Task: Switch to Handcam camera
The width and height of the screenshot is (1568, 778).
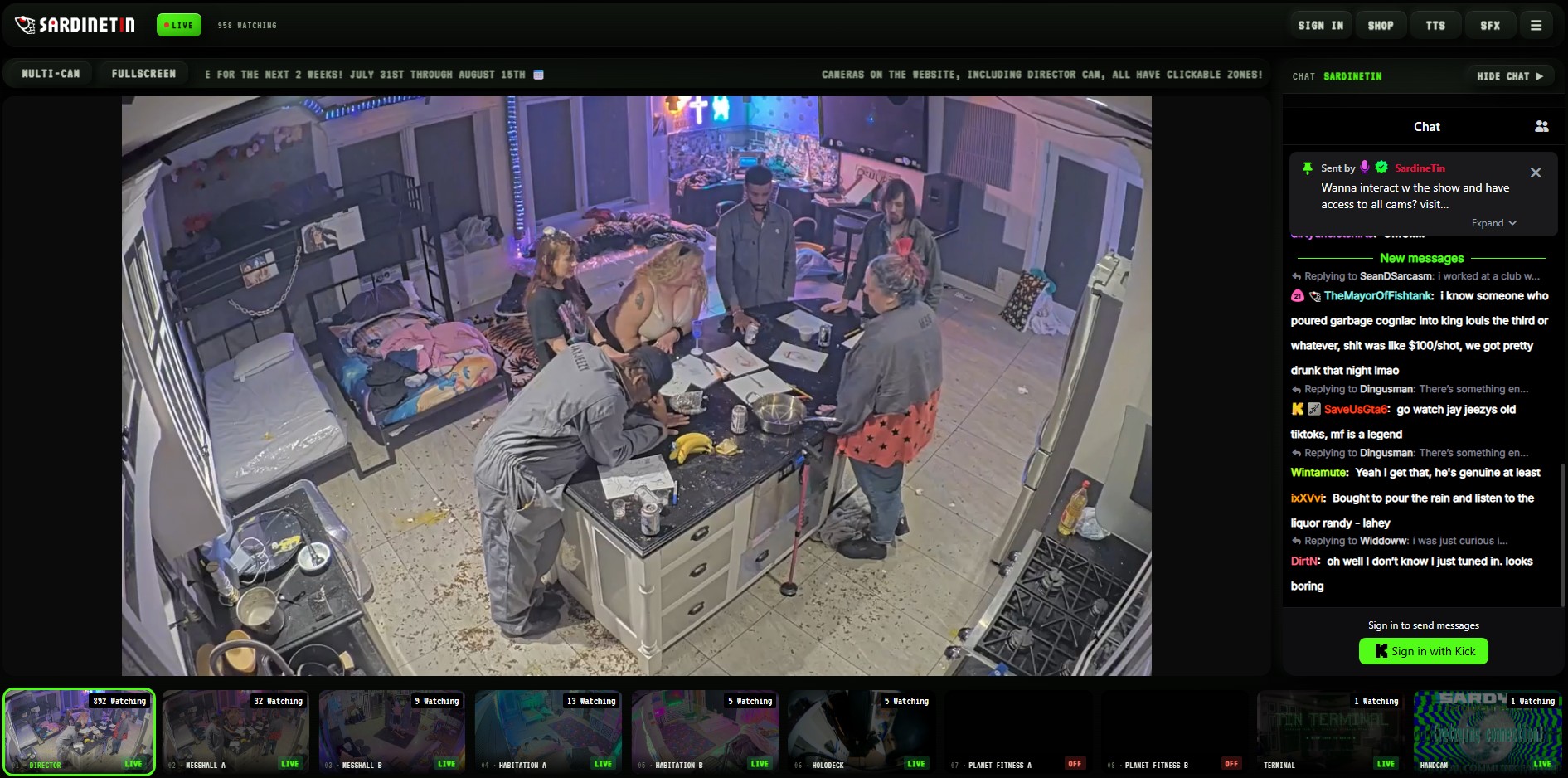Action: pos(1488,732)
